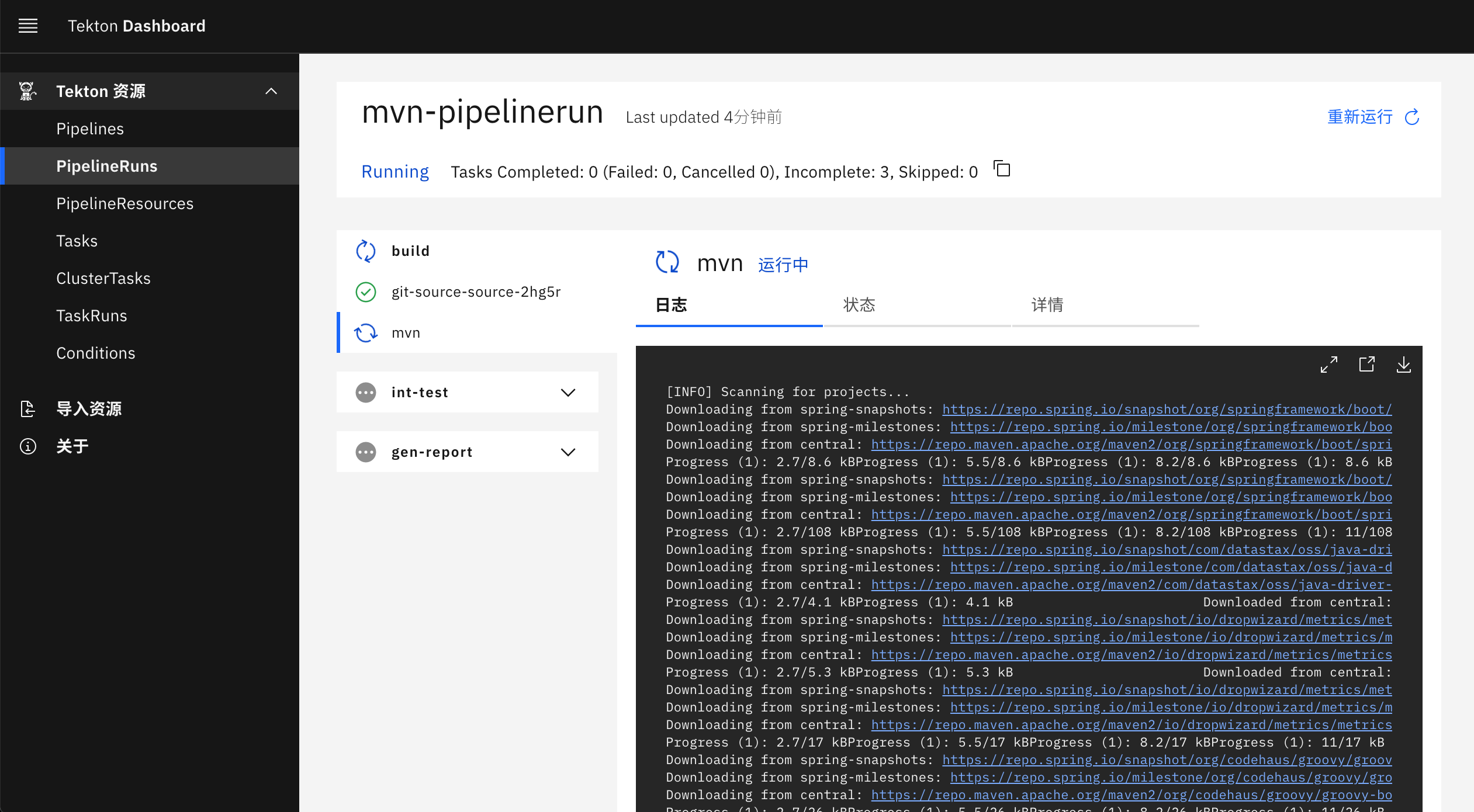Click the gen-report pending status icon
This screenshot has width=1474, height=812.
click(x=366, y=452)
